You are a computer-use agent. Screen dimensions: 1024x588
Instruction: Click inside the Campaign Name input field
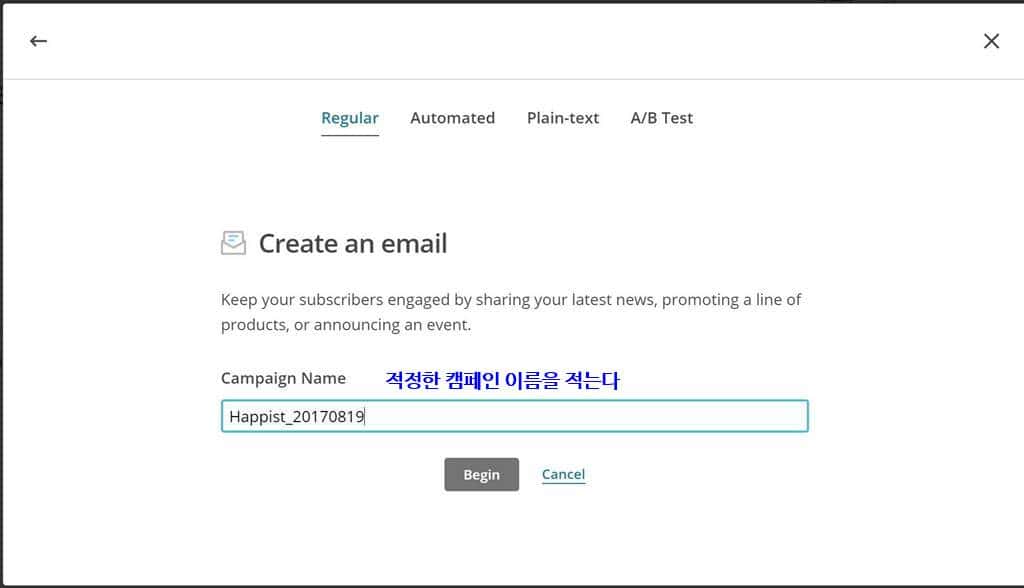[514, 415]
